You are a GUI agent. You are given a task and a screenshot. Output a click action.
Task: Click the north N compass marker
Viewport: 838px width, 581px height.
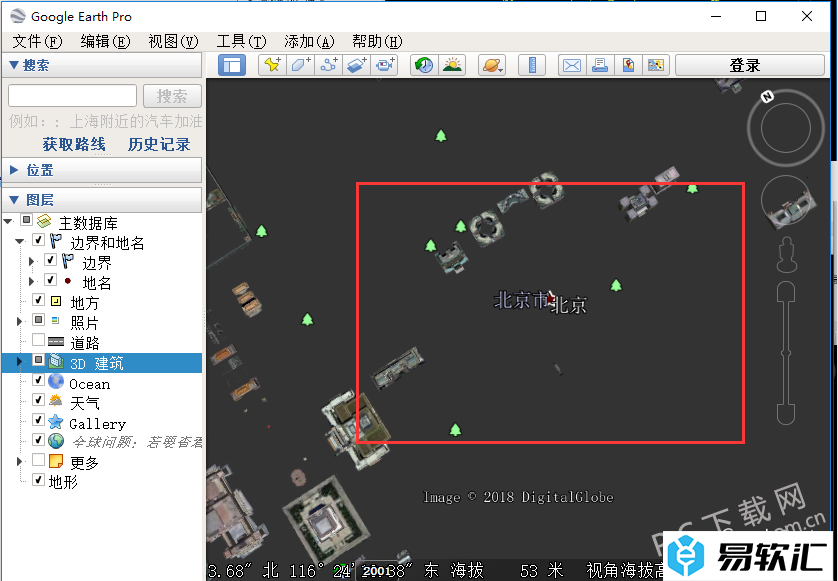pyautogui.click(x=767, y=97)
